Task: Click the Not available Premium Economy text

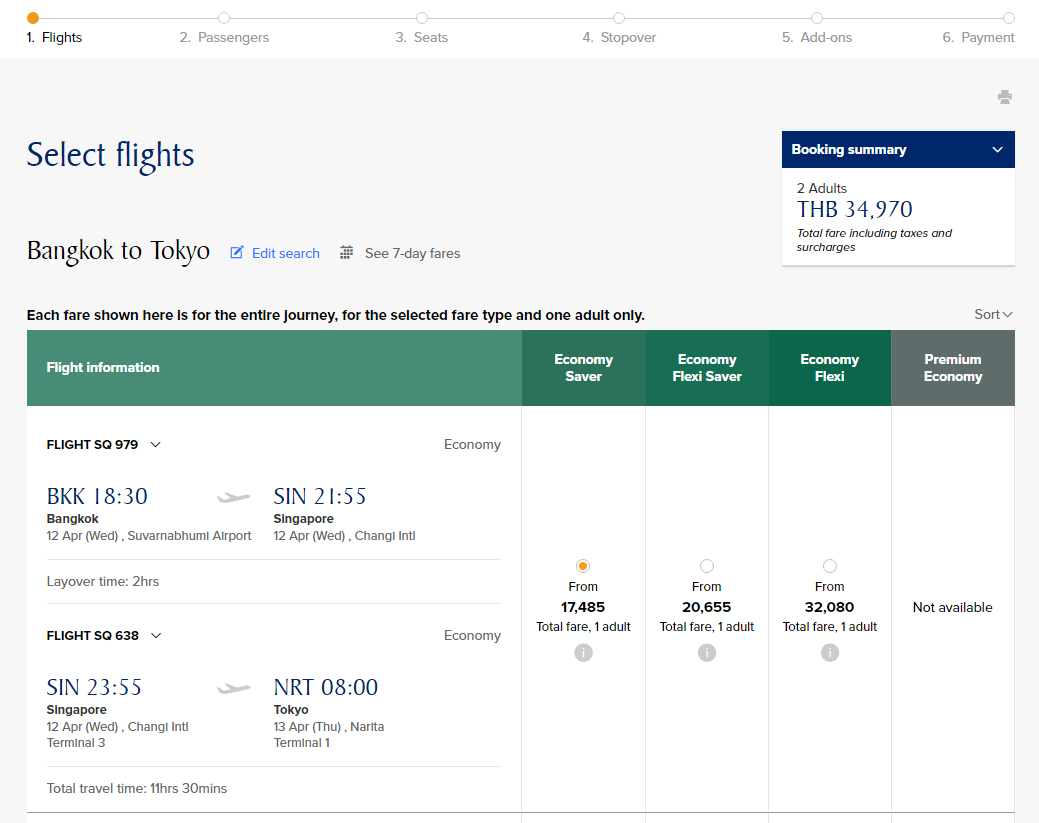Action: click(953, 608)
